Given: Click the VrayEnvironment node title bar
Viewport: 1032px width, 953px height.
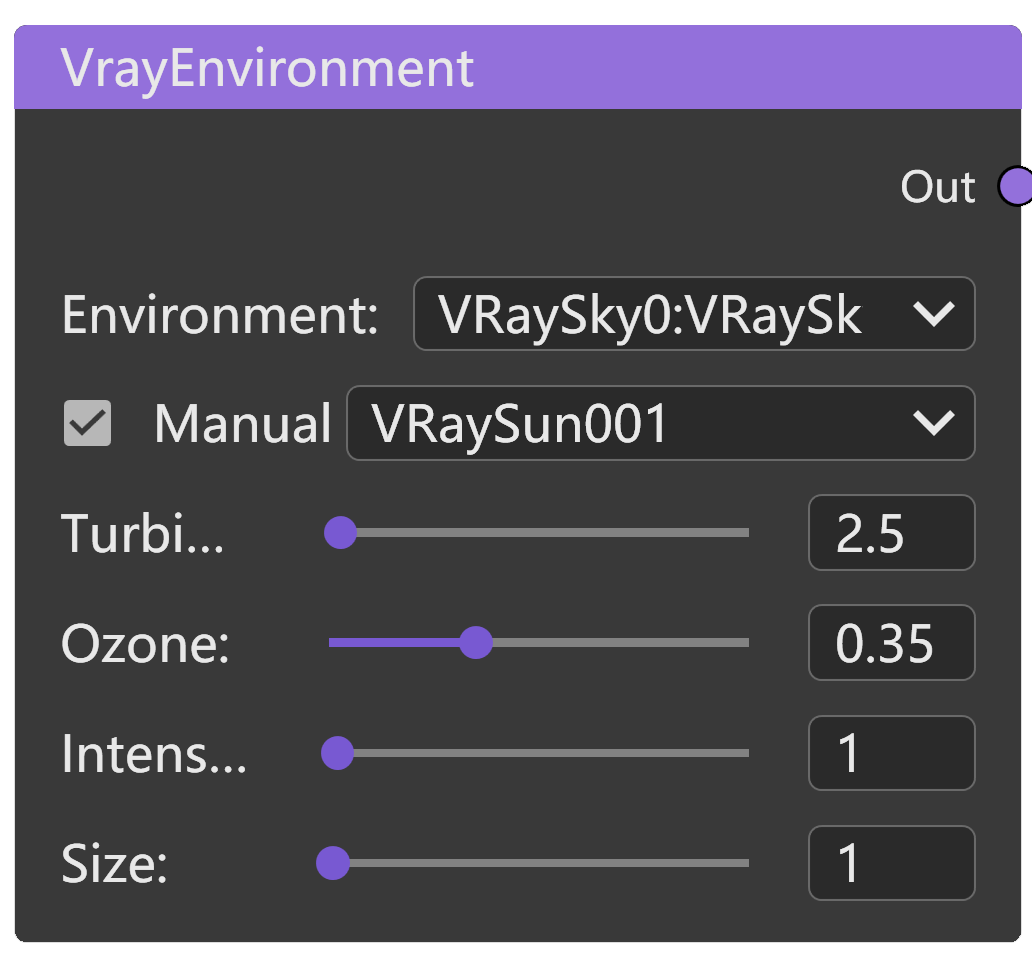Looking at the screenshot, I should (516, 68).
